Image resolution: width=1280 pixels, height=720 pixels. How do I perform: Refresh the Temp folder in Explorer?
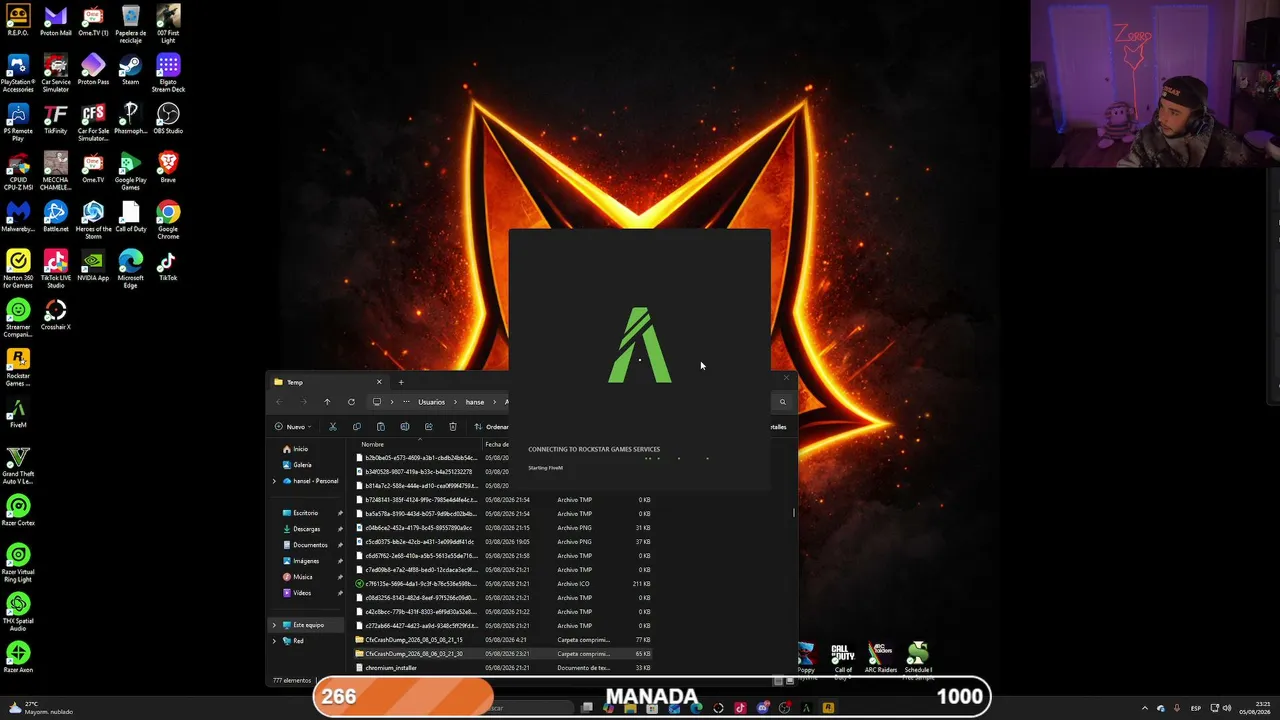point(351,402)
